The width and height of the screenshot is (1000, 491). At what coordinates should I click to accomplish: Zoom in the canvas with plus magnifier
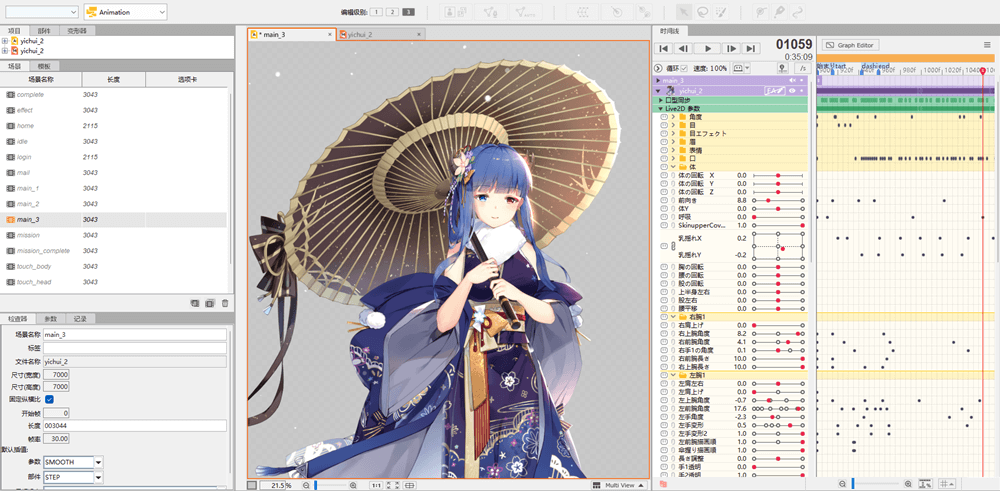353,485
